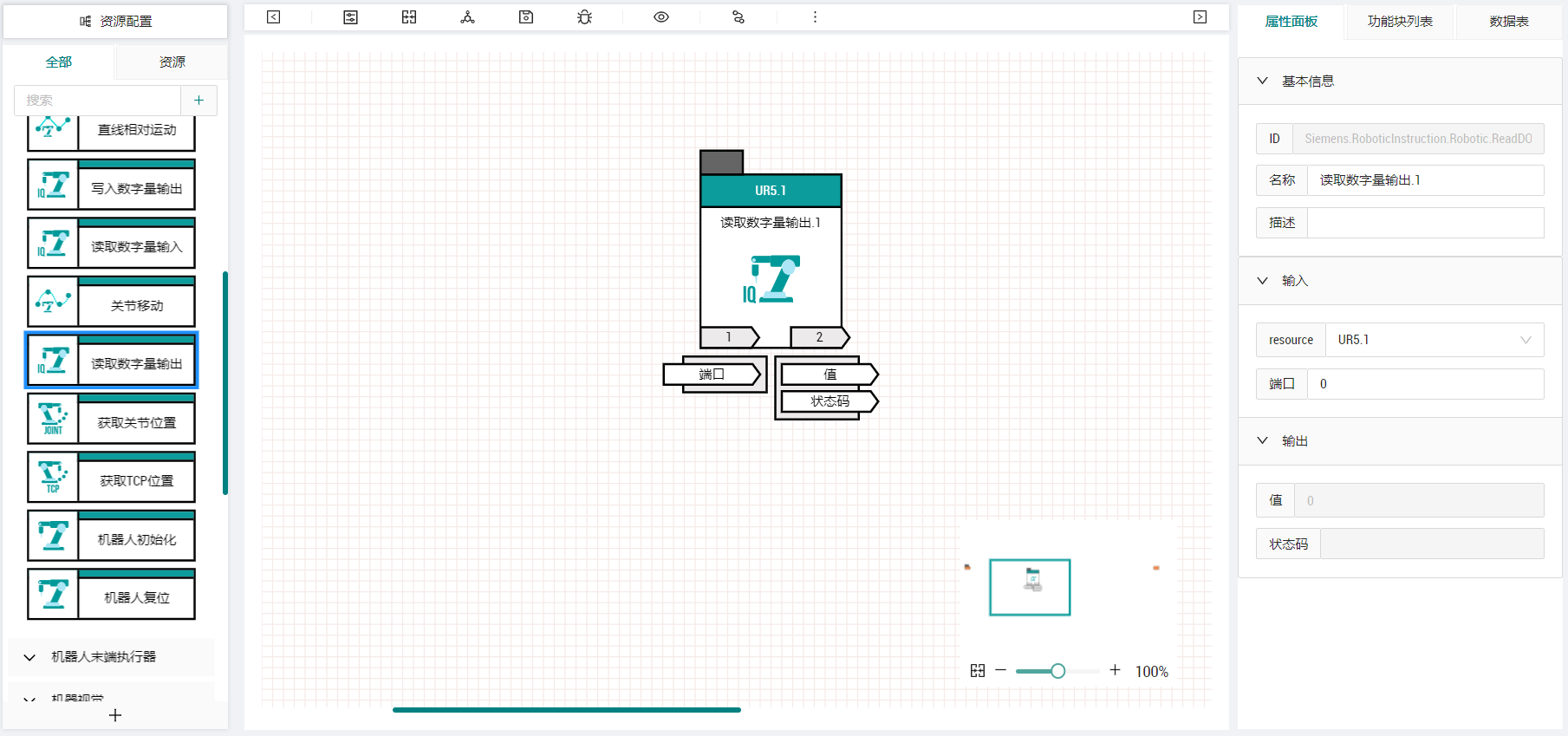Toggle the eye preview icon in the toolbar
The image size is (1568, 736).
(x=661, y=17)
